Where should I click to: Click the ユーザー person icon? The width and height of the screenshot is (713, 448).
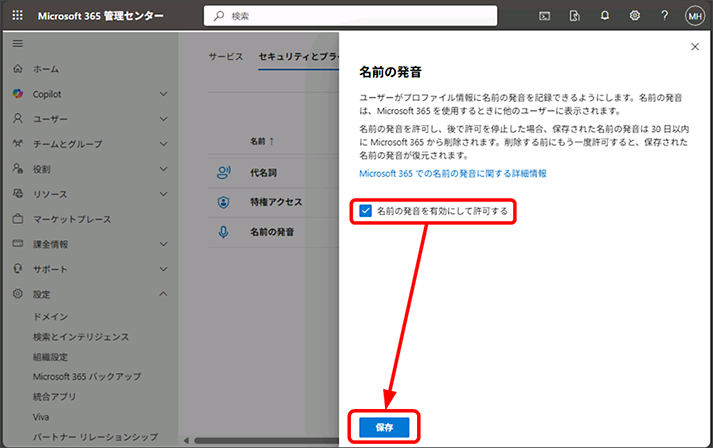[x=18, y=119]
